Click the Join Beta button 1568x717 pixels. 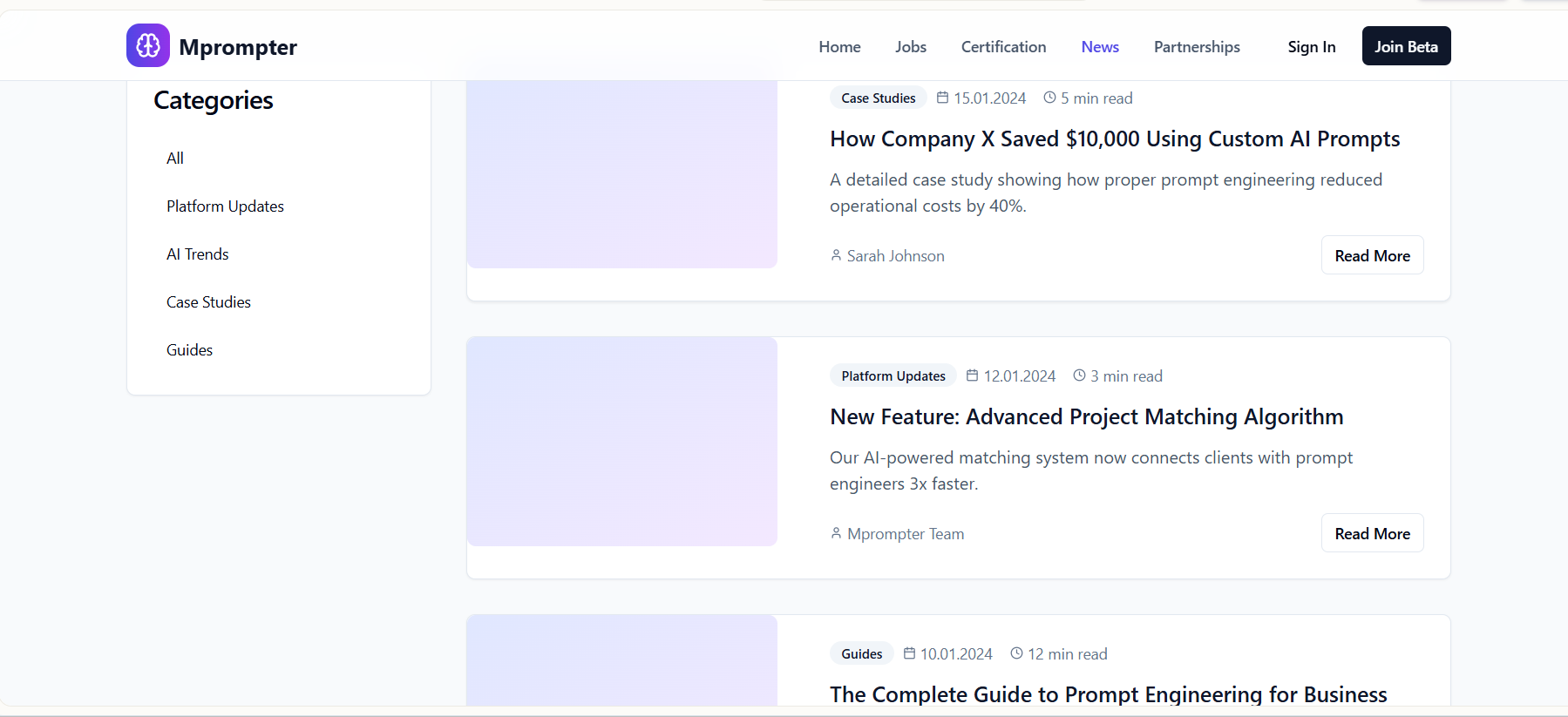point(1406,46)
